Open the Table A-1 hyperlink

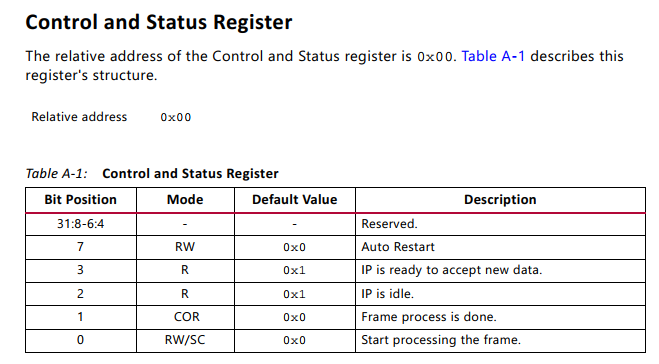[493, 56]
